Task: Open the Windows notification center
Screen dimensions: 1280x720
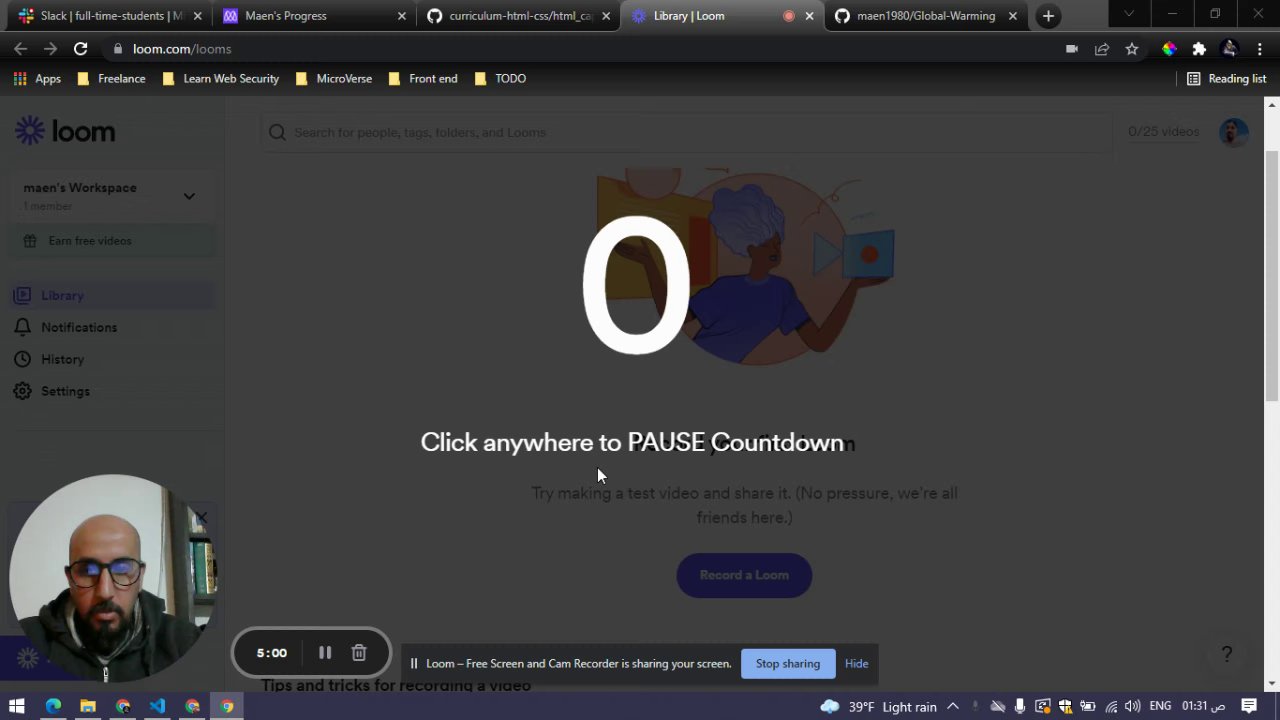Action: tap(1249, 706)
